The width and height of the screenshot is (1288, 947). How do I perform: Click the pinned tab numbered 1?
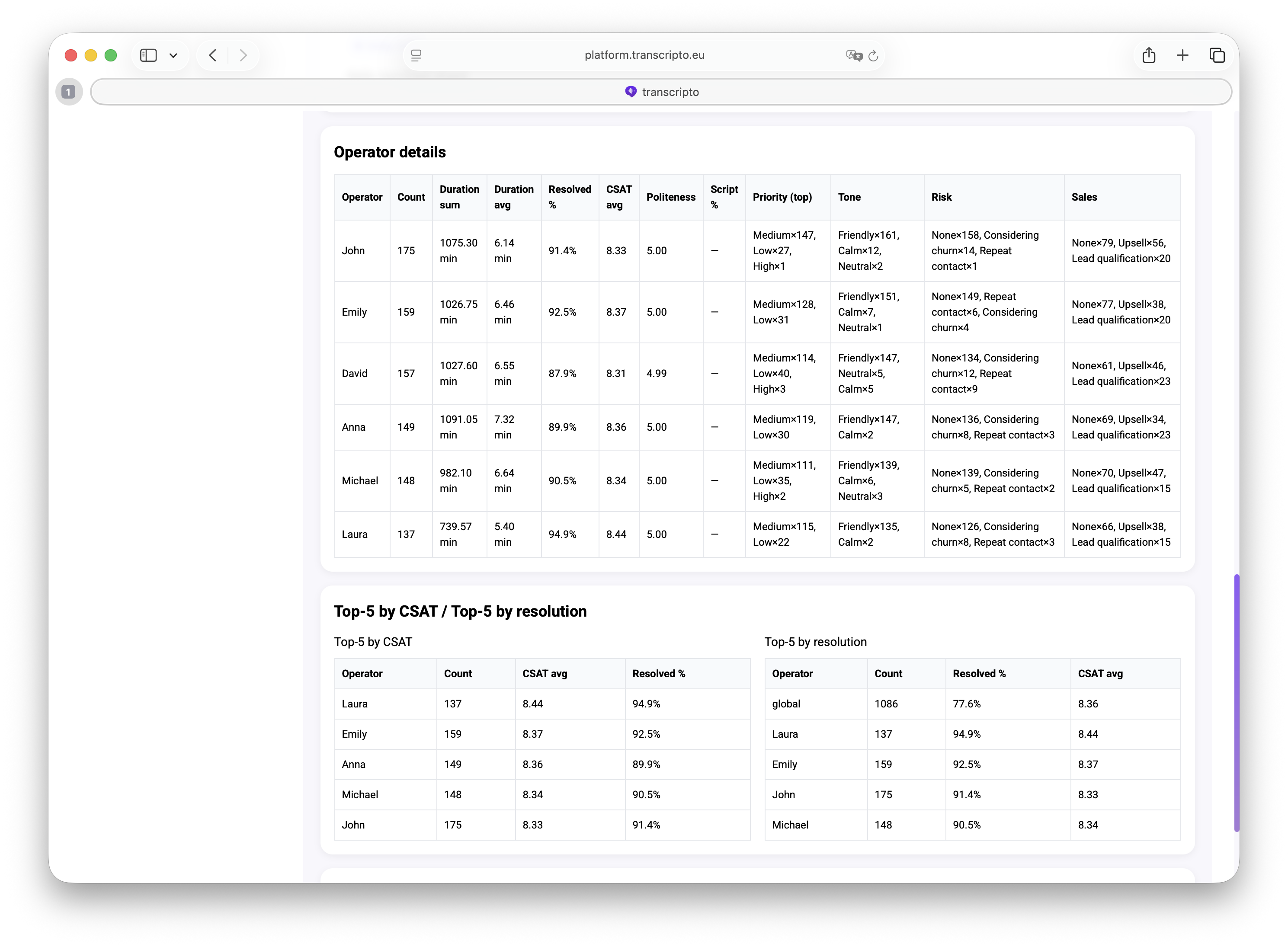pos(68,92)
